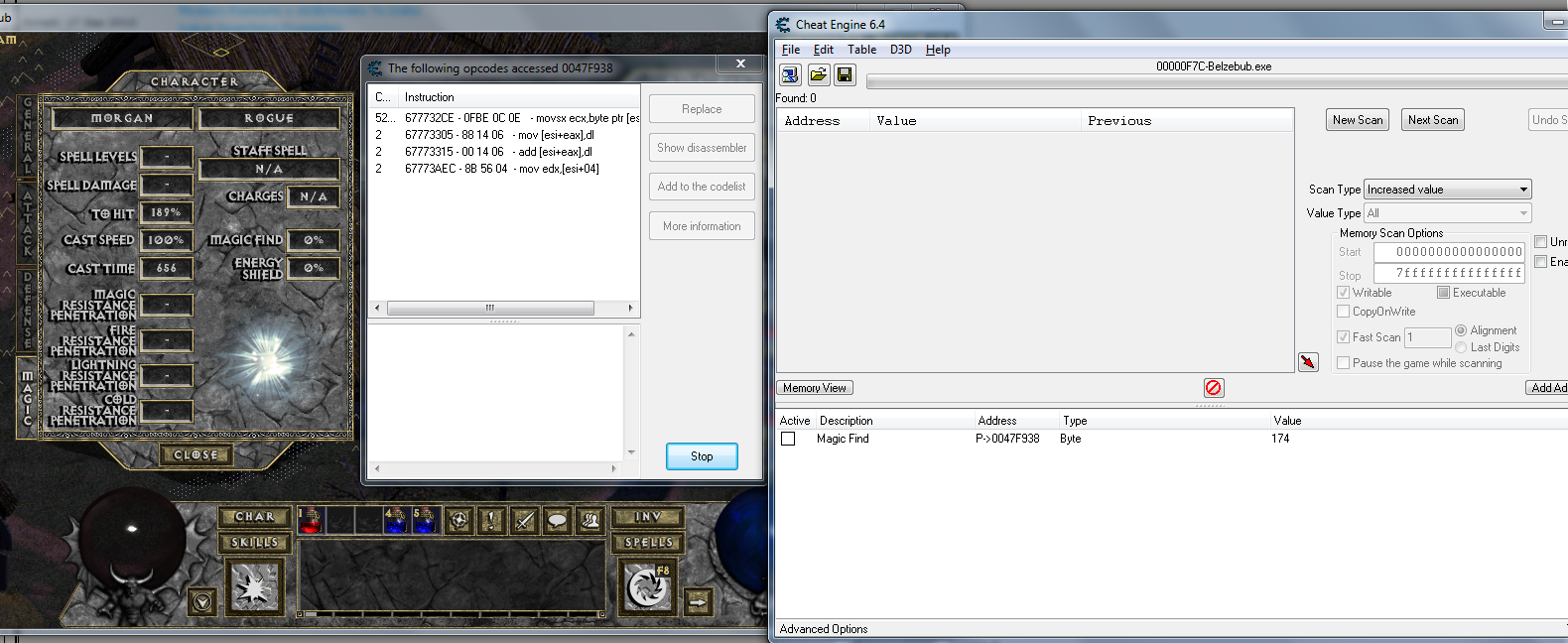This screenshot has height=643, width=1568.
Task: Open the Help menu
Action: 938,50
